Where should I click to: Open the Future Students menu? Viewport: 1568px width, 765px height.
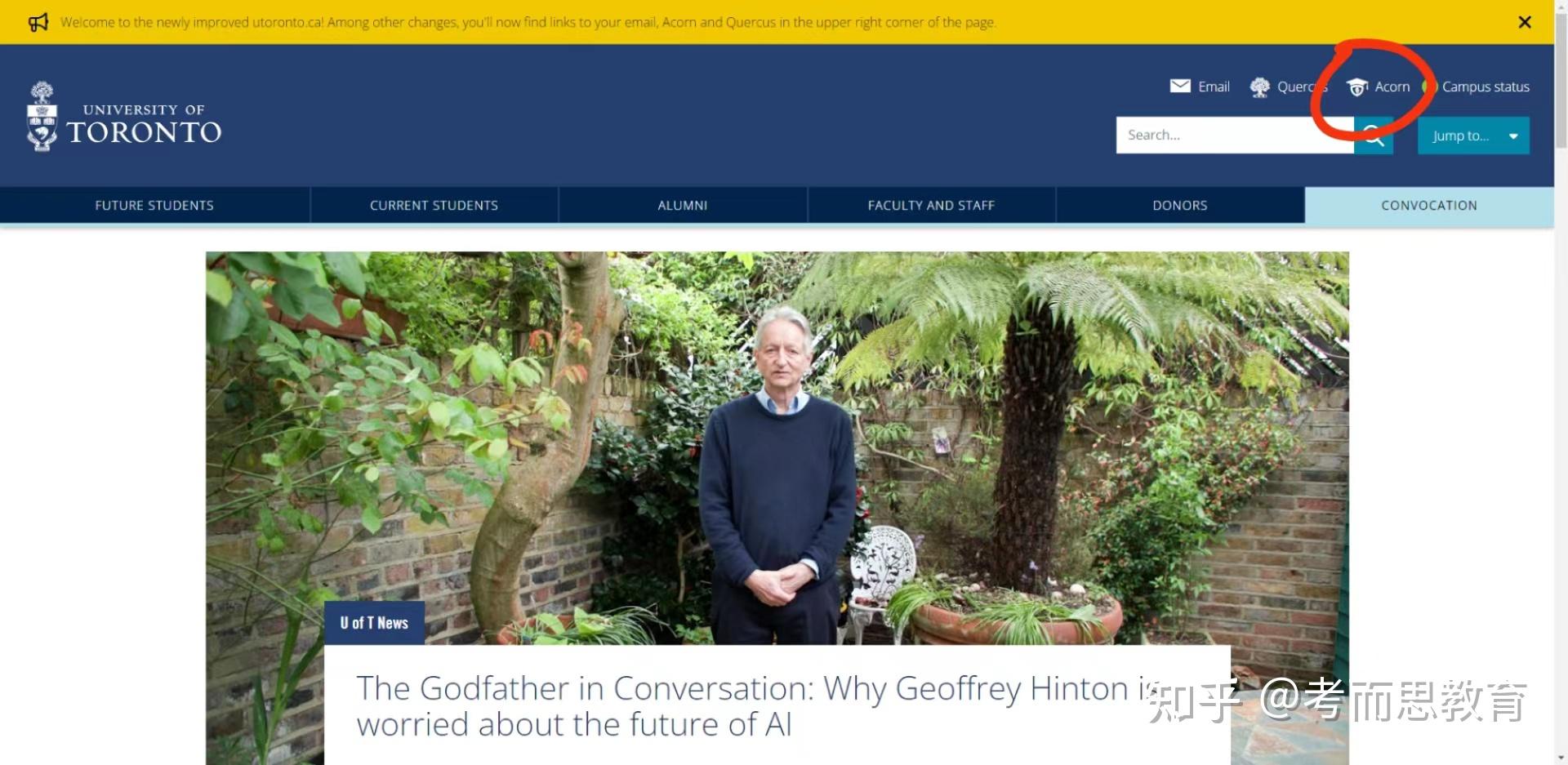click(x=154, y=205)
